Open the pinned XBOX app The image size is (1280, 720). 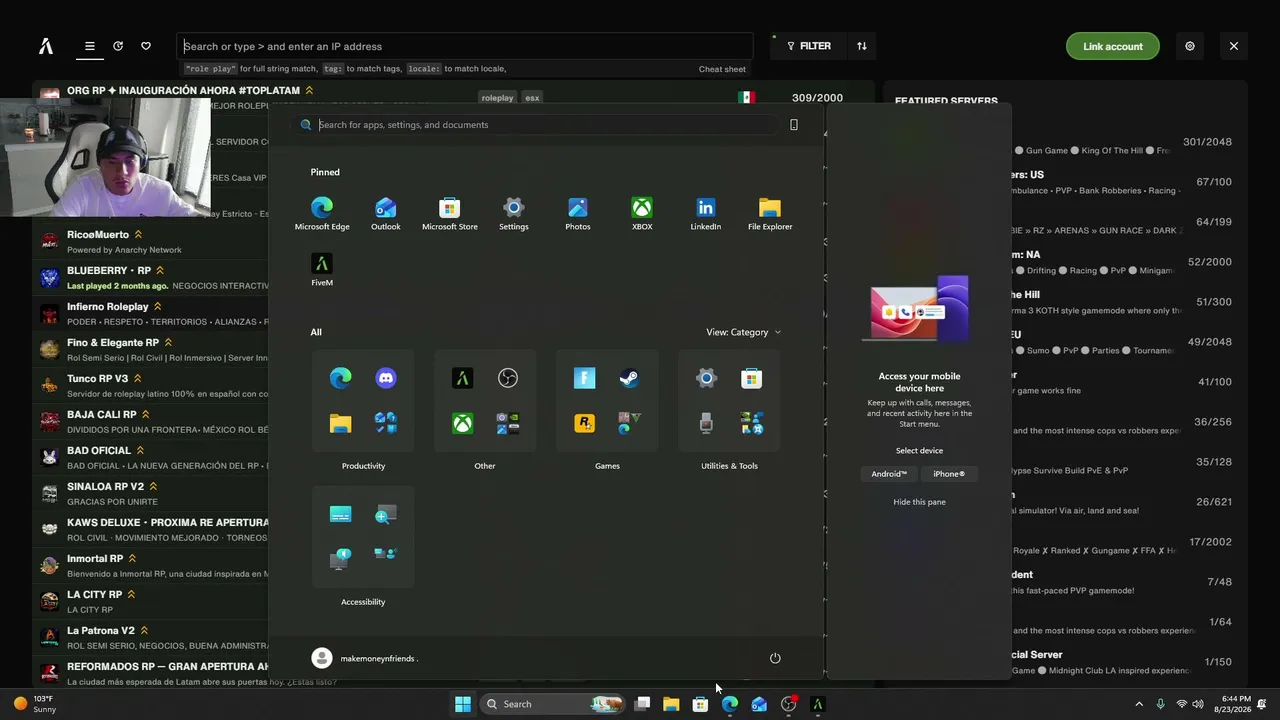click(642, 213)
